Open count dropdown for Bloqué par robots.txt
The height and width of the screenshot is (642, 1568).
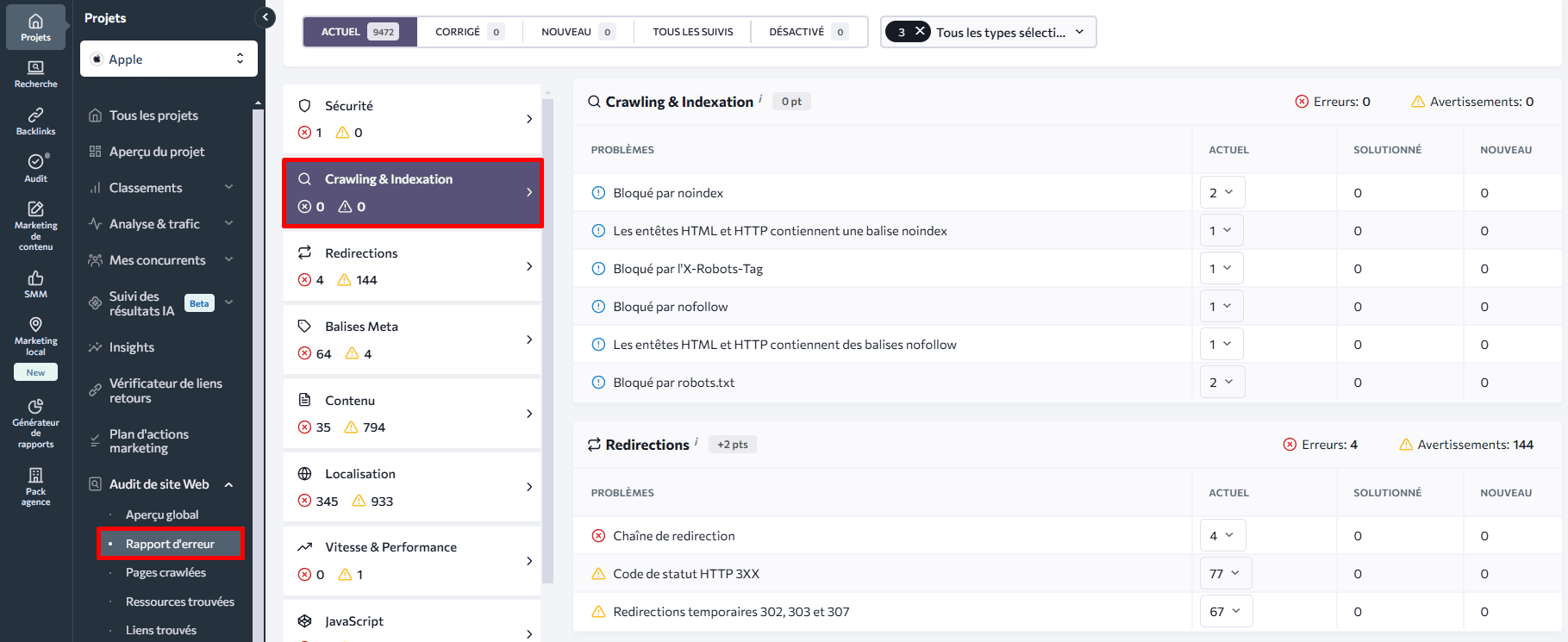point(1222,383)
